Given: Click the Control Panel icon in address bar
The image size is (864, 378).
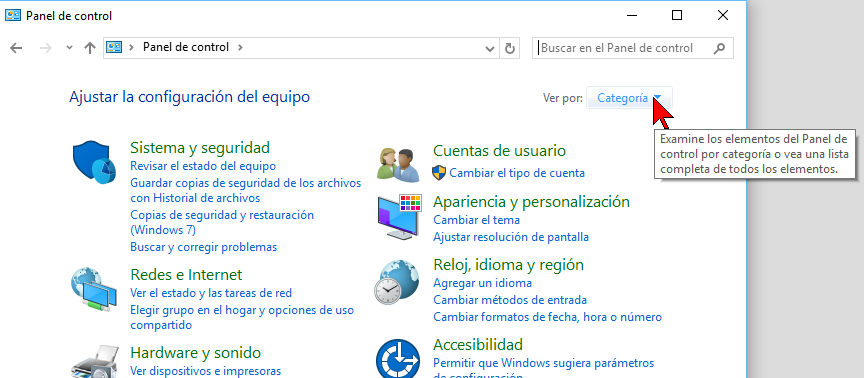Looking at the screenshot, I should point(114,47).
